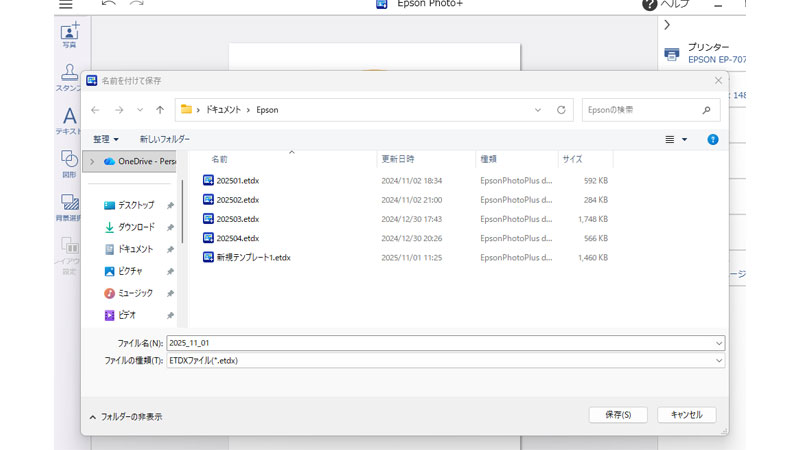Screen dimensions: 800x450
Task: Collapse folders with フォルダーの非表示
Action: click(126, 416)
